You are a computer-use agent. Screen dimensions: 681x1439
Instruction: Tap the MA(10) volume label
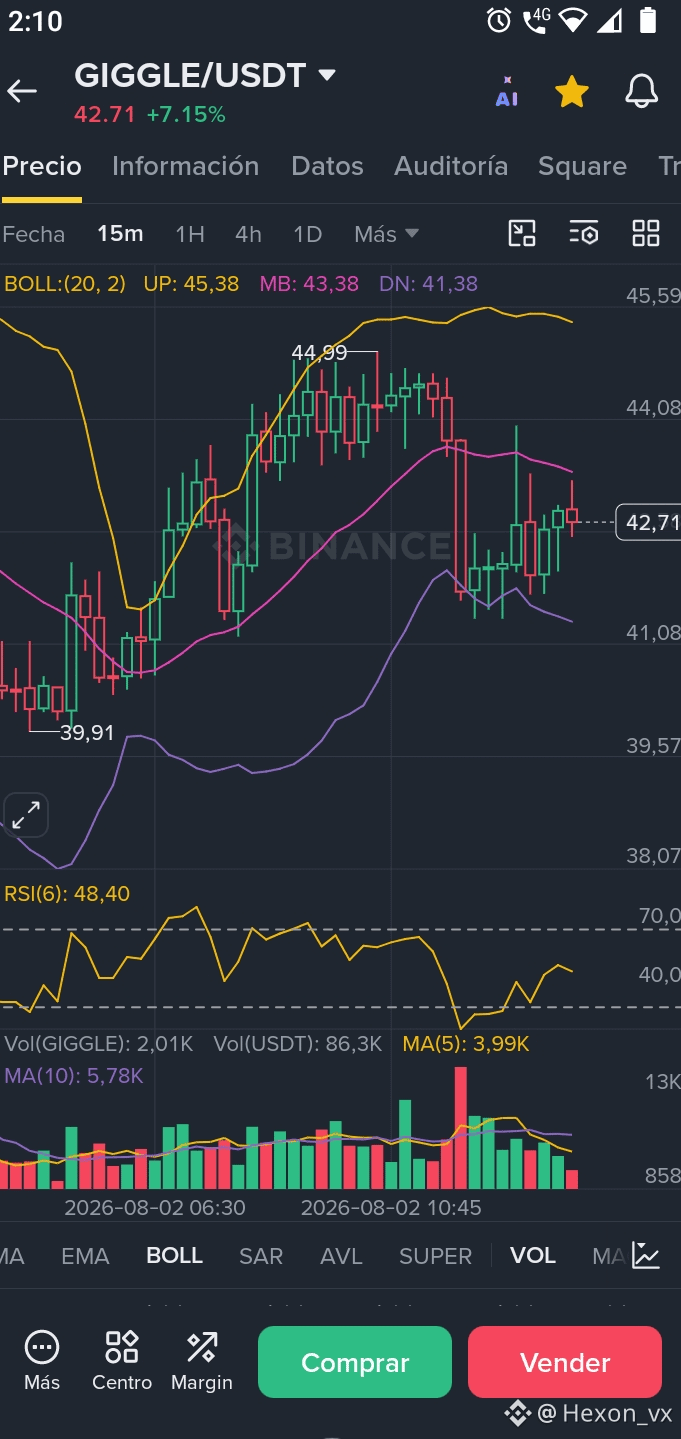tap(74, 1076)
